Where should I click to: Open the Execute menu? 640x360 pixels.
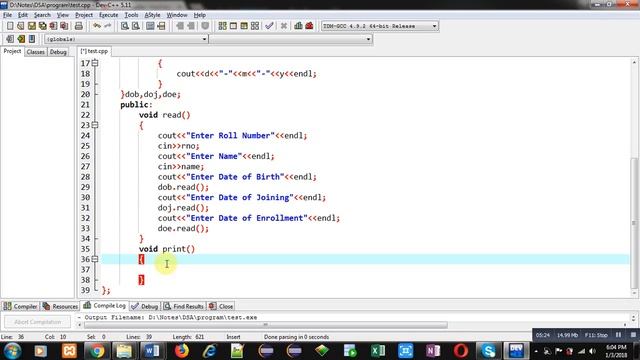pos(109,15)
